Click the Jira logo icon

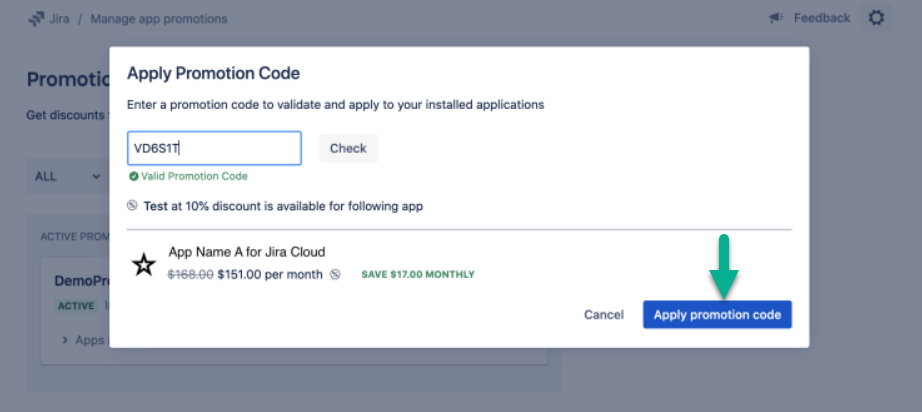coord(36,19)
